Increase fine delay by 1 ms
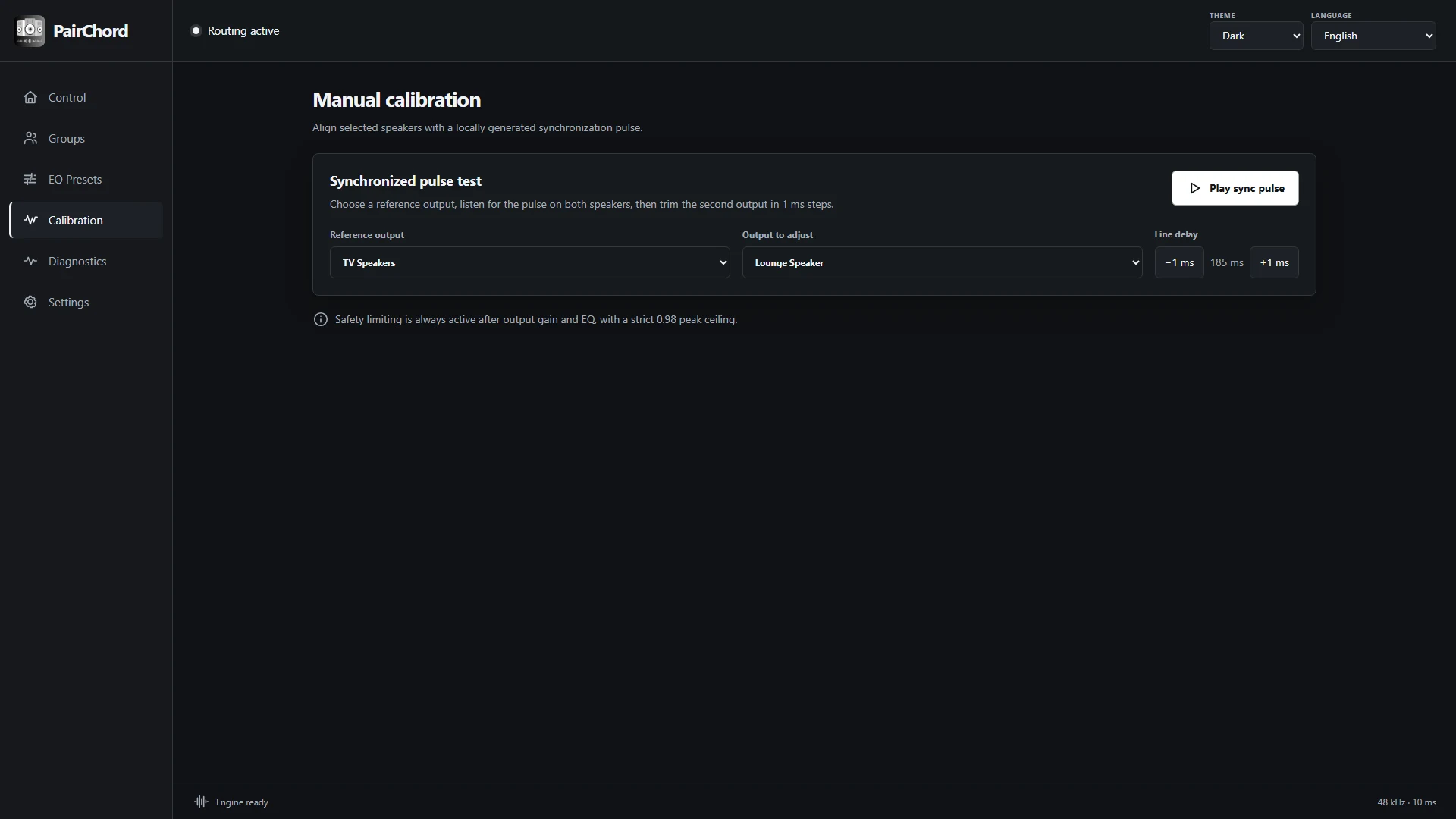The width and height of the screenshot is (1456, 819). (1274, 262)
